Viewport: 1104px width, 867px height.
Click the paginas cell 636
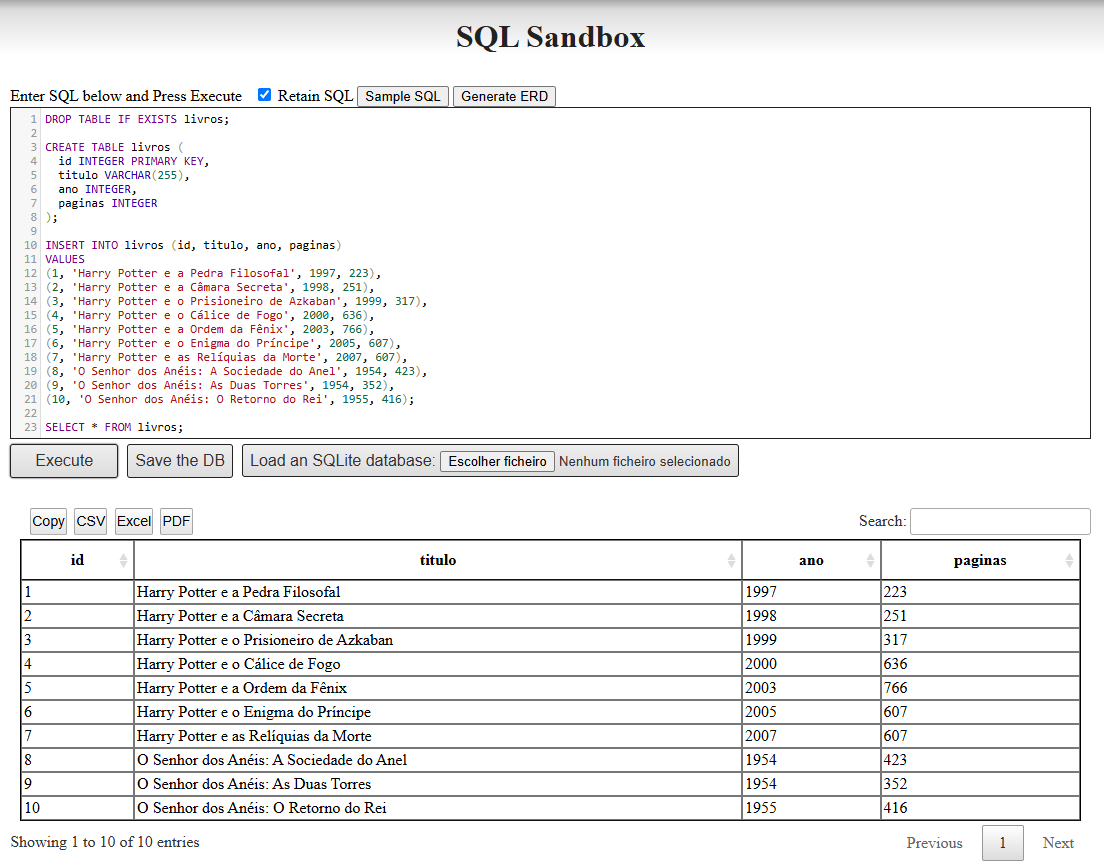point(980,664)
